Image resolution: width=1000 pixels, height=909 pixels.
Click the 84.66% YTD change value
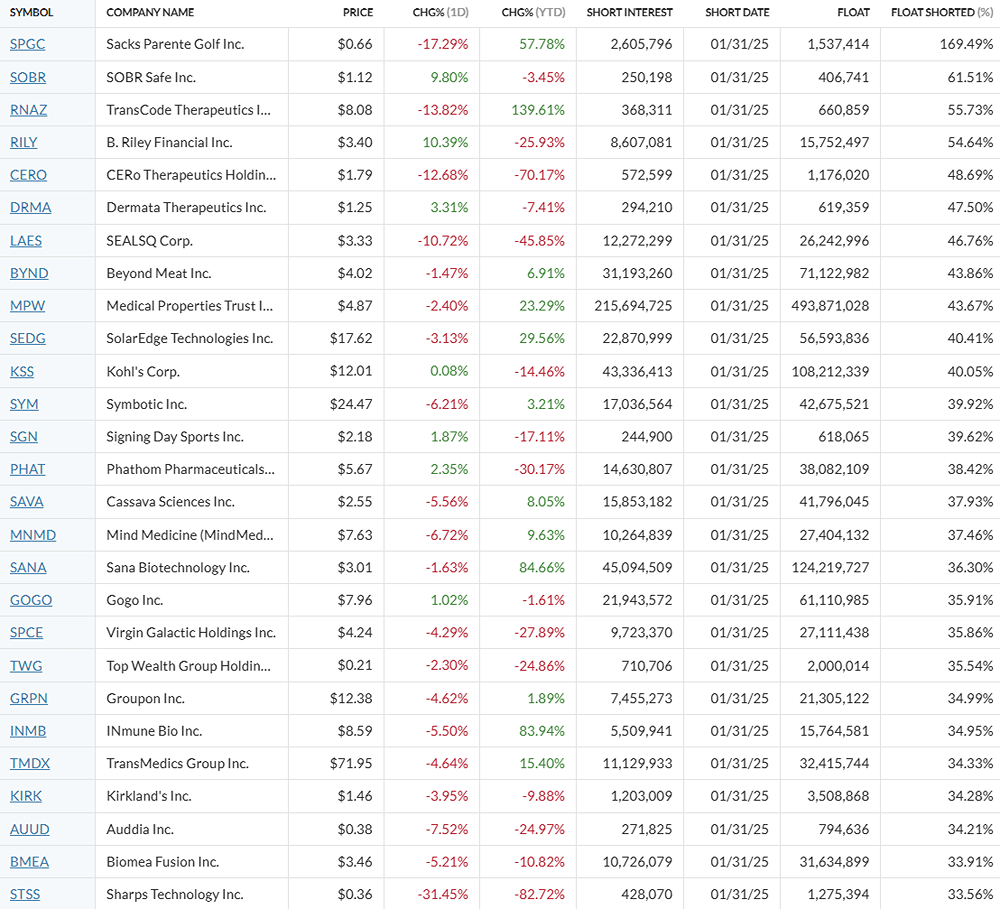click(541, 567)
